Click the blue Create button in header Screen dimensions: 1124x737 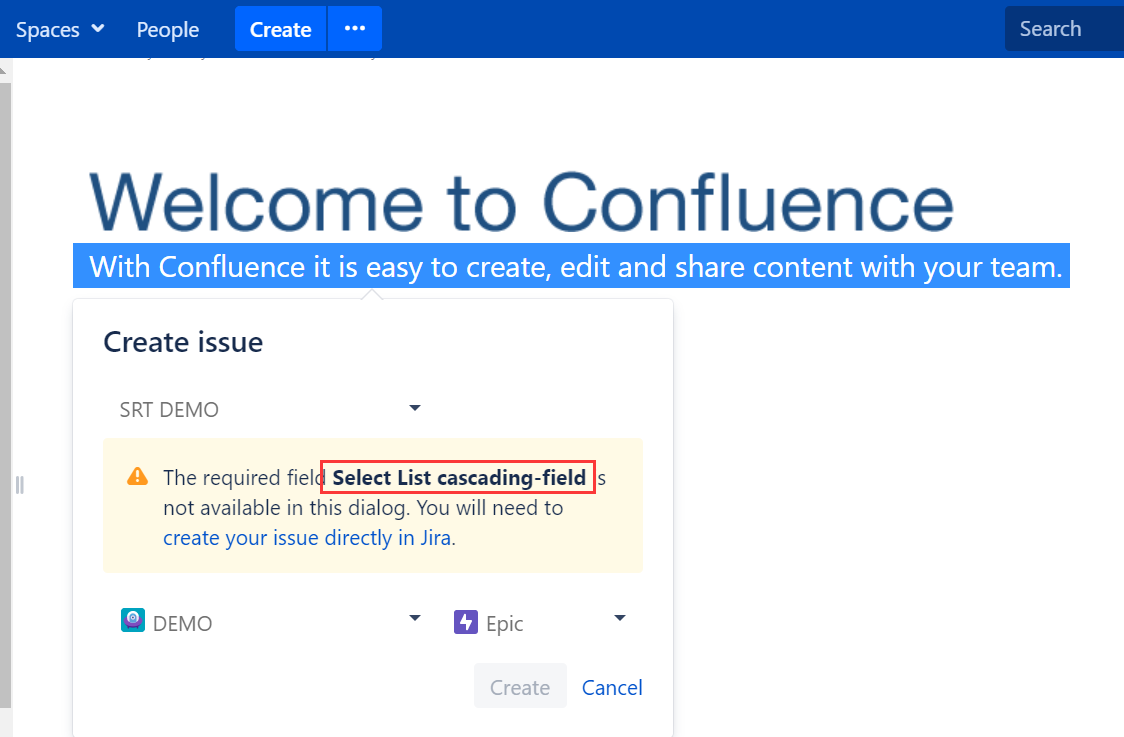point(280,29)
